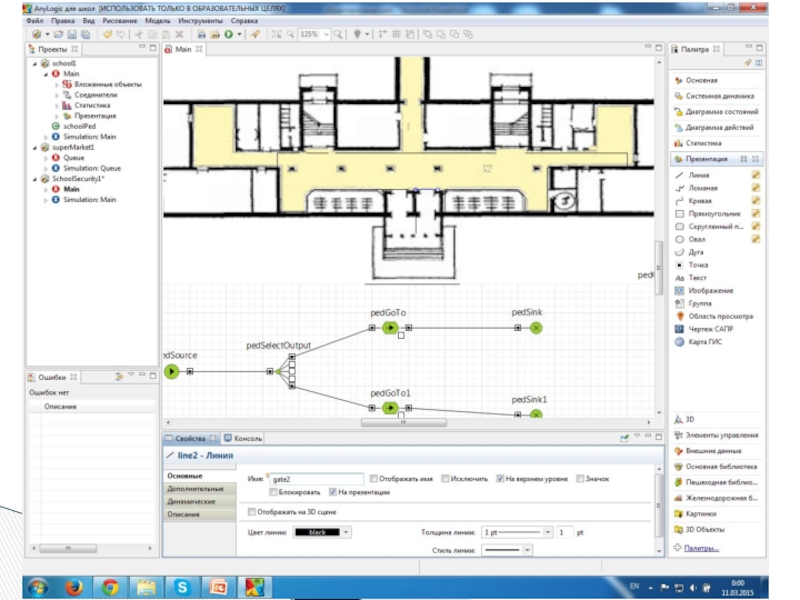800x600 pixels.
Task: Click the black line color swatch
Action: [x=317, y=532]
